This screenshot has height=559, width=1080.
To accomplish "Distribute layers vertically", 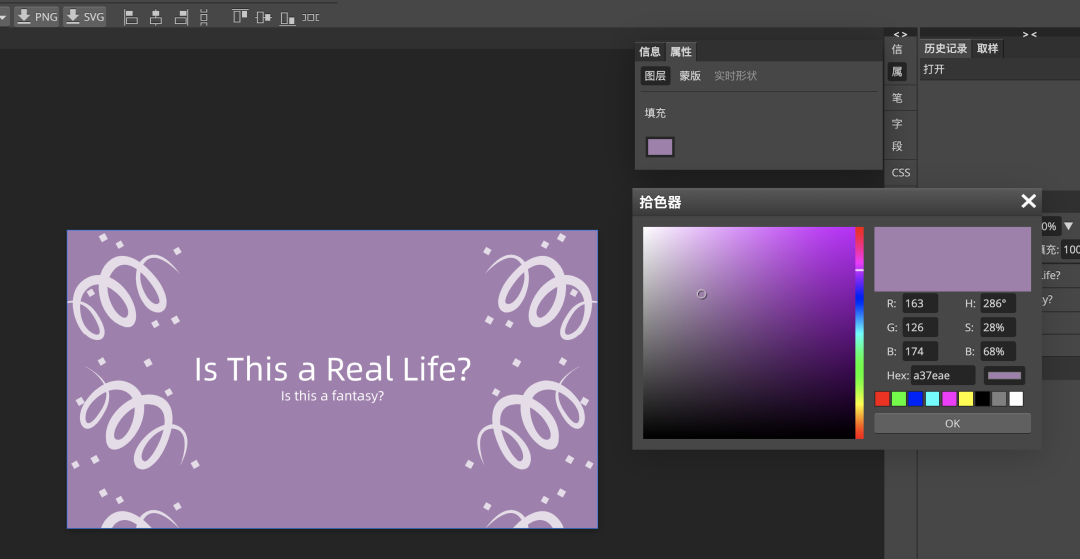I will 204,17.
